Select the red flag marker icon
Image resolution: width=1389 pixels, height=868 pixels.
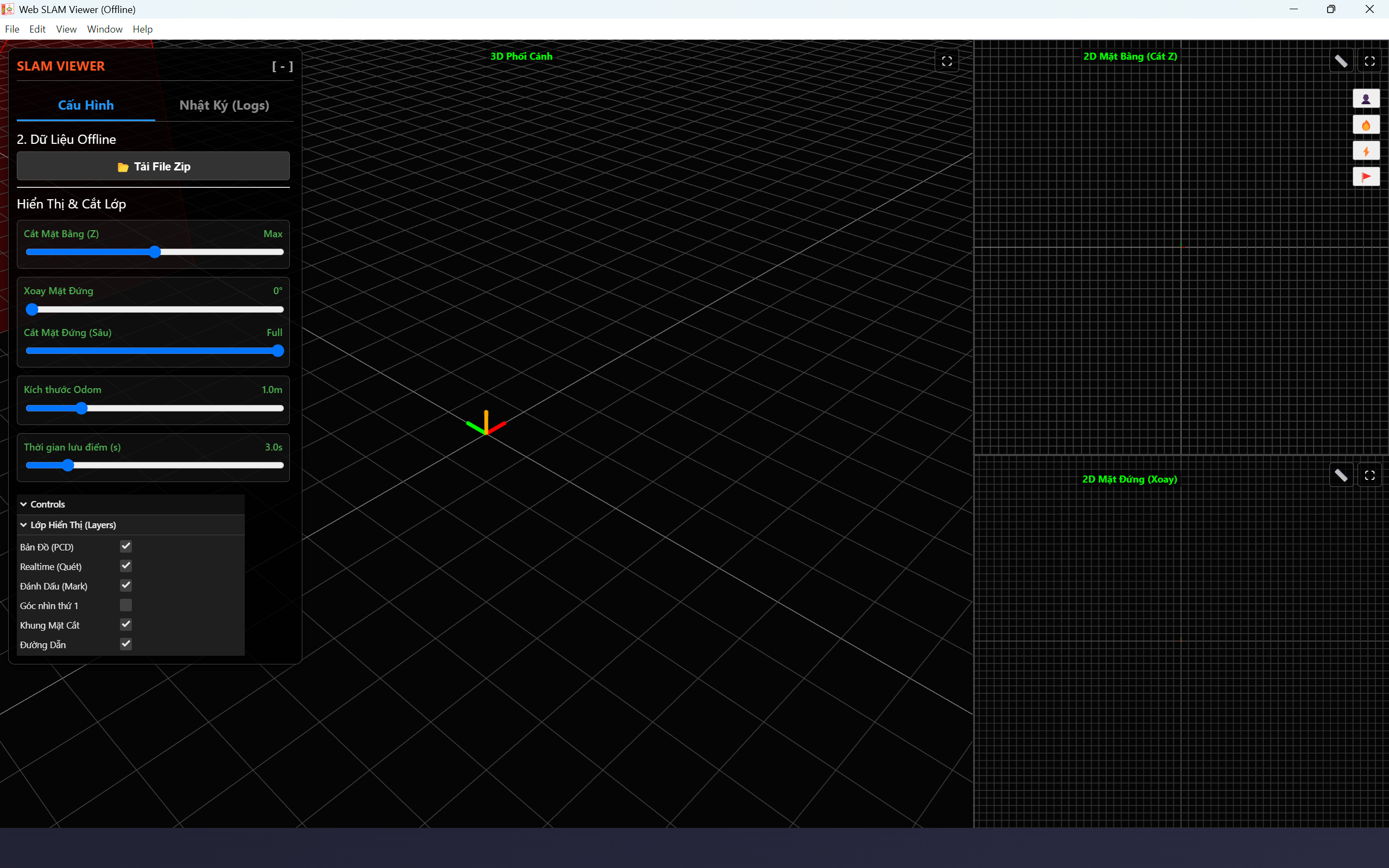click(x=1366, y=177)
